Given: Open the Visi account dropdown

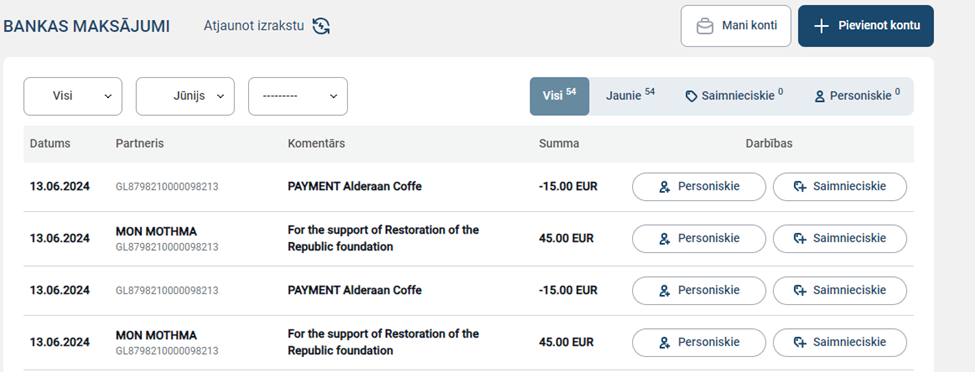Looking at the screenshot, I should [73, 96].
